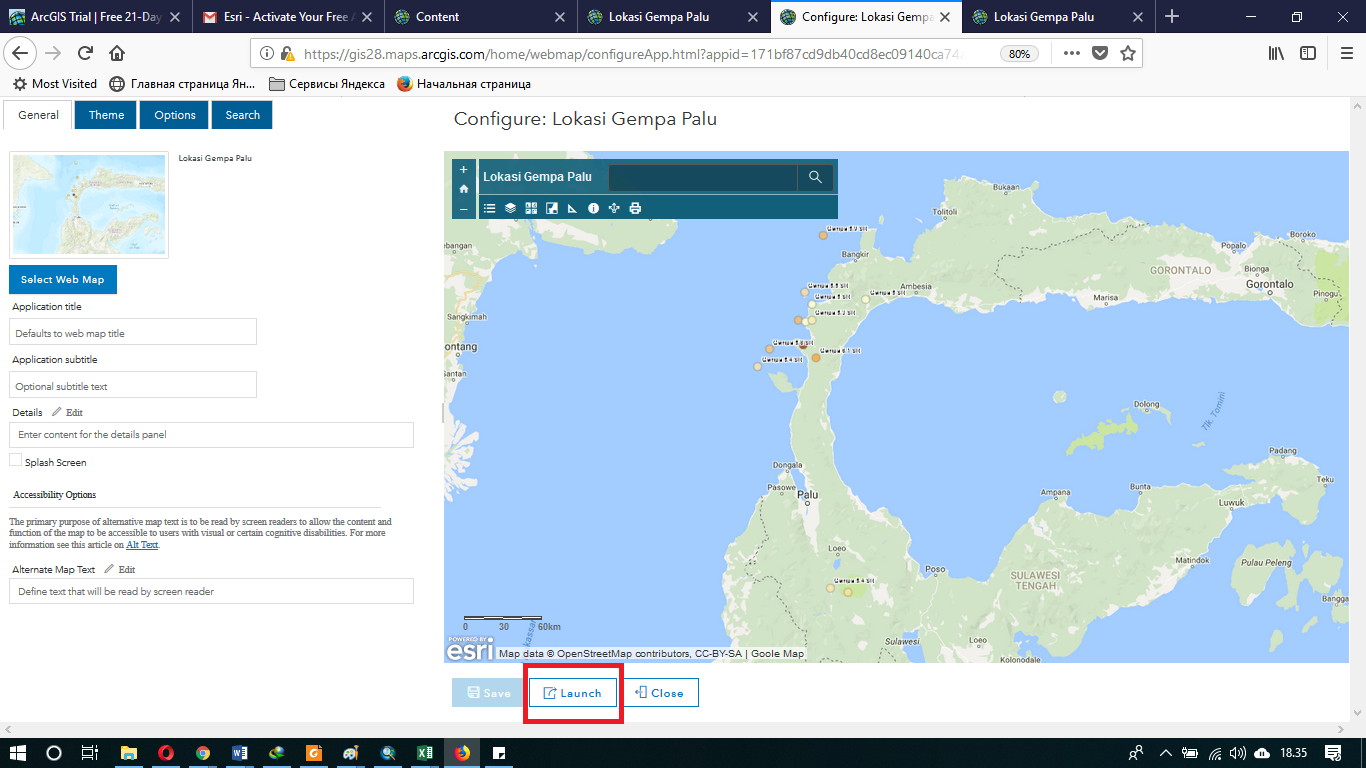Image resolution: width=1366 pixels, height=768 pixels.
Task: Show hidden system tray icons
Action: point(1165,753)
